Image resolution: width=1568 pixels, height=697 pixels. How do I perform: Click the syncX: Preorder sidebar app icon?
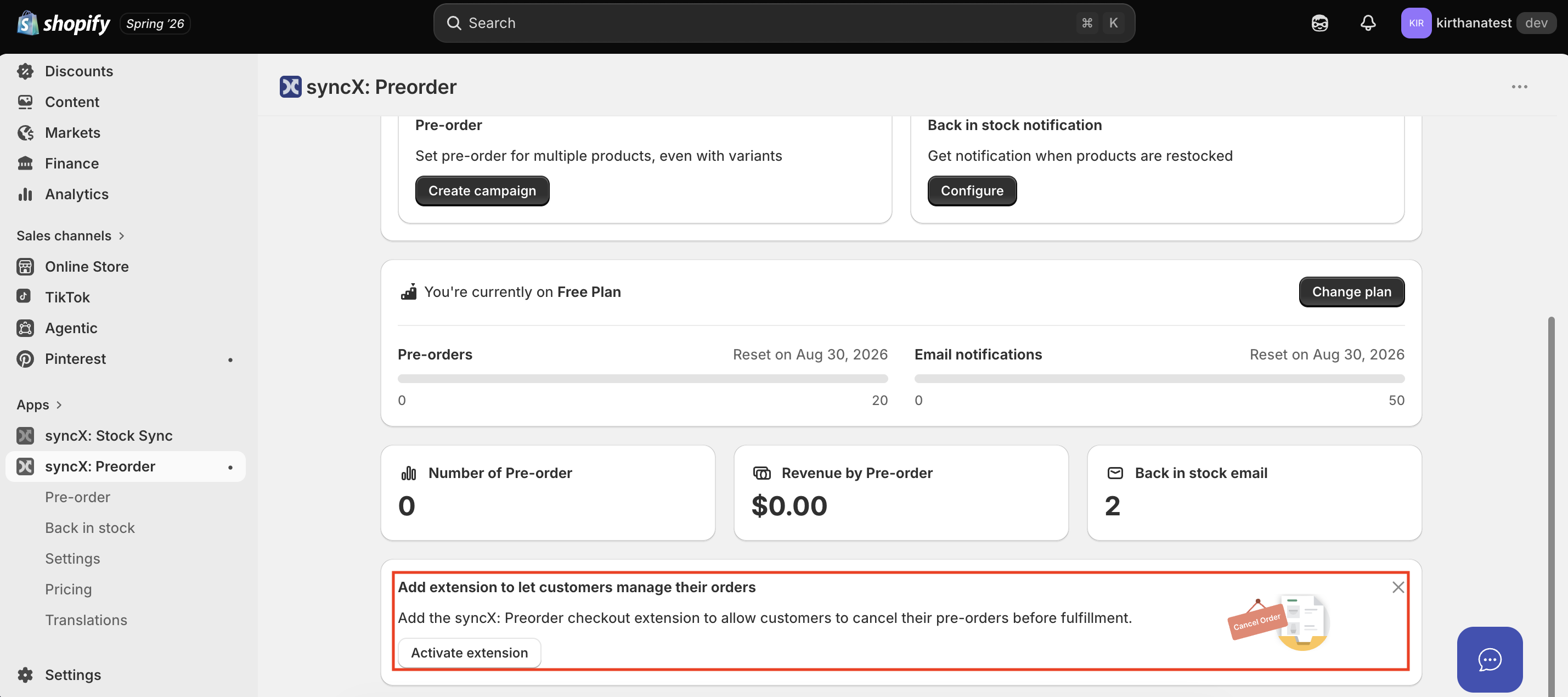pyautogui.click(x=25, y=466)
